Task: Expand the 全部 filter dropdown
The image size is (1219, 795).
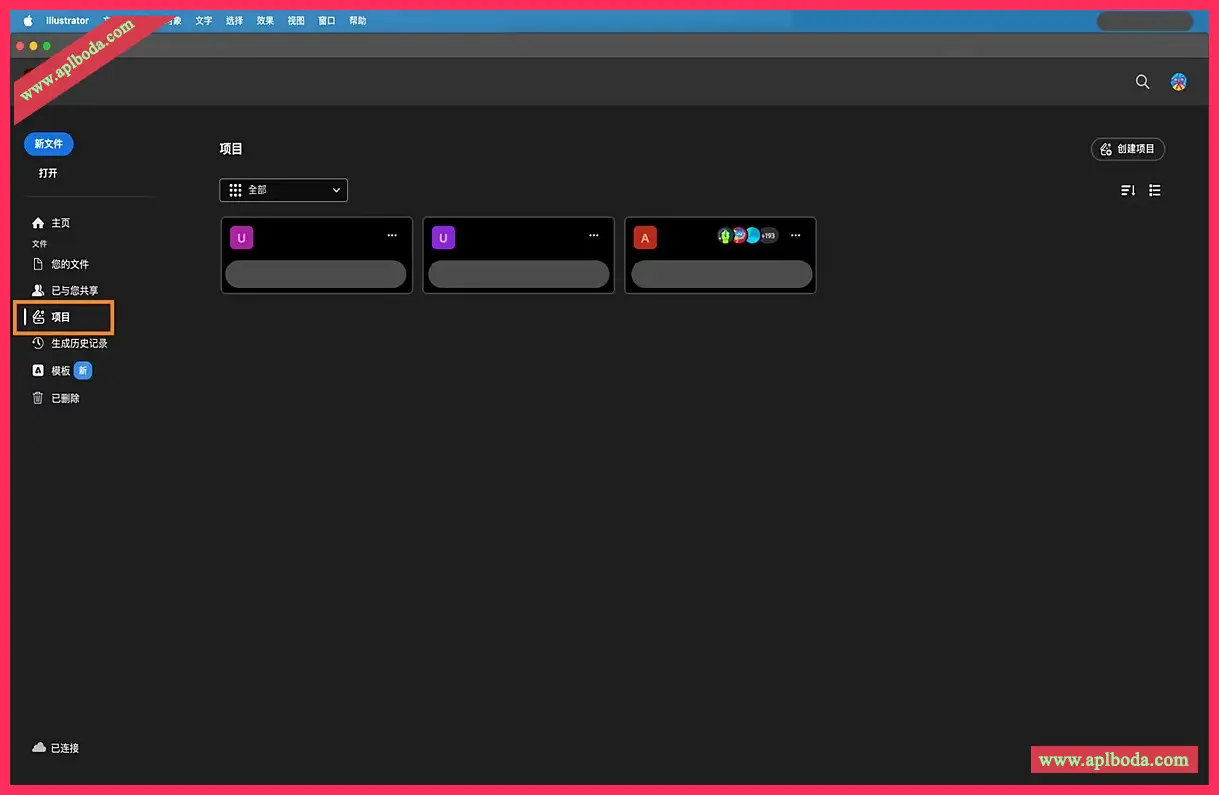Action: 284,190
